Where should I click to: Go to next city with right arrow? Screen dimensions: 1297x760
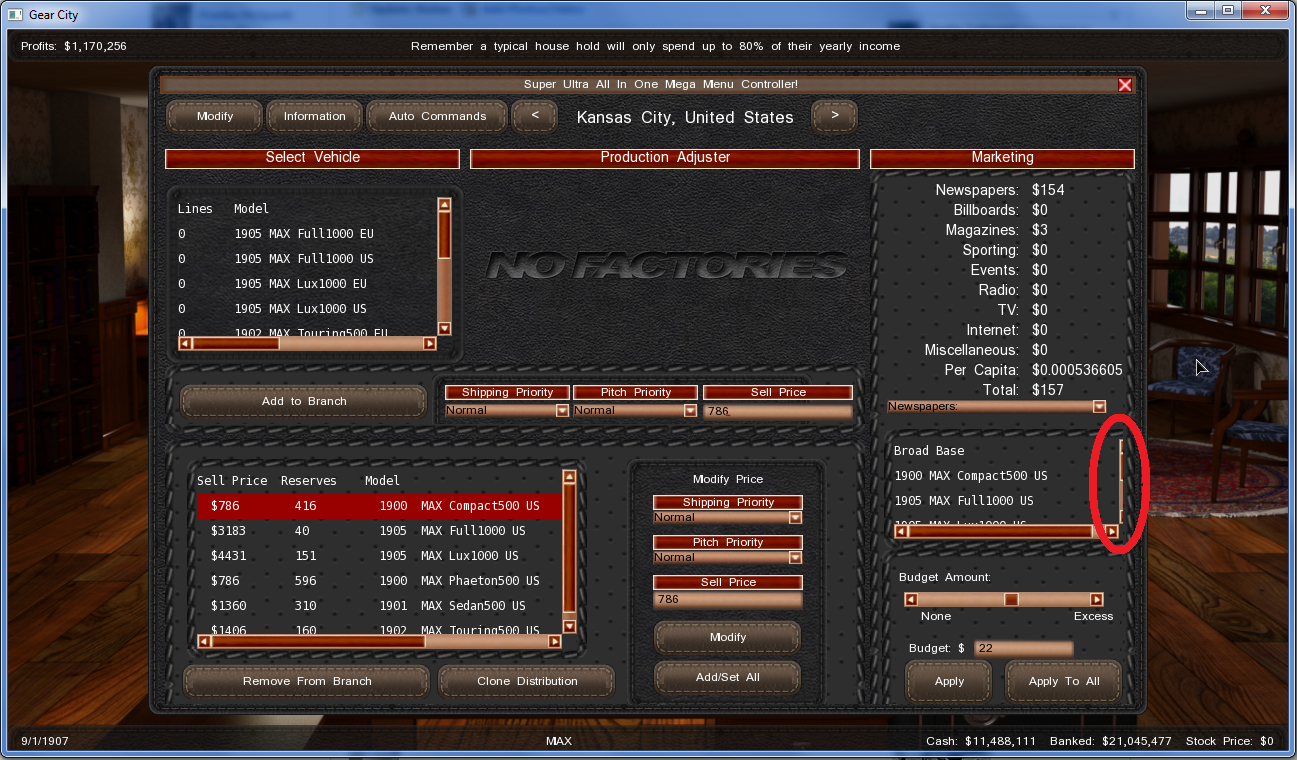[x=834, y=116]
